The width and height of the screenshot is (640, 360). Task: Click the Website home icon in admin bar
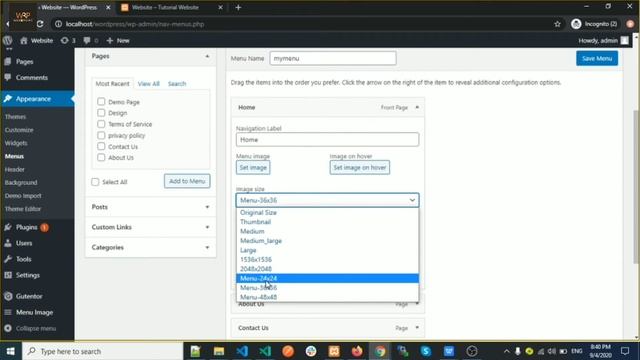click(24, 40)
